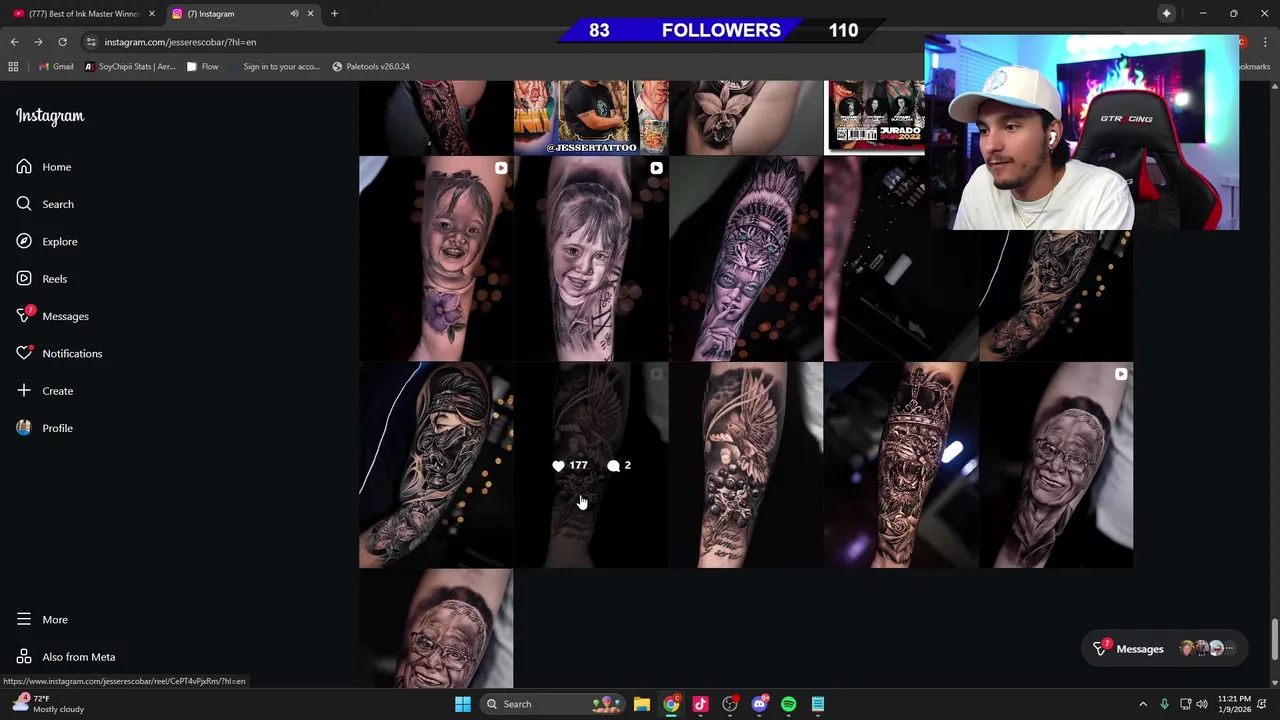The height and width of the screenshot is (720, 1280).
Task: Open Also from Meta
Action: click(66, 657)
